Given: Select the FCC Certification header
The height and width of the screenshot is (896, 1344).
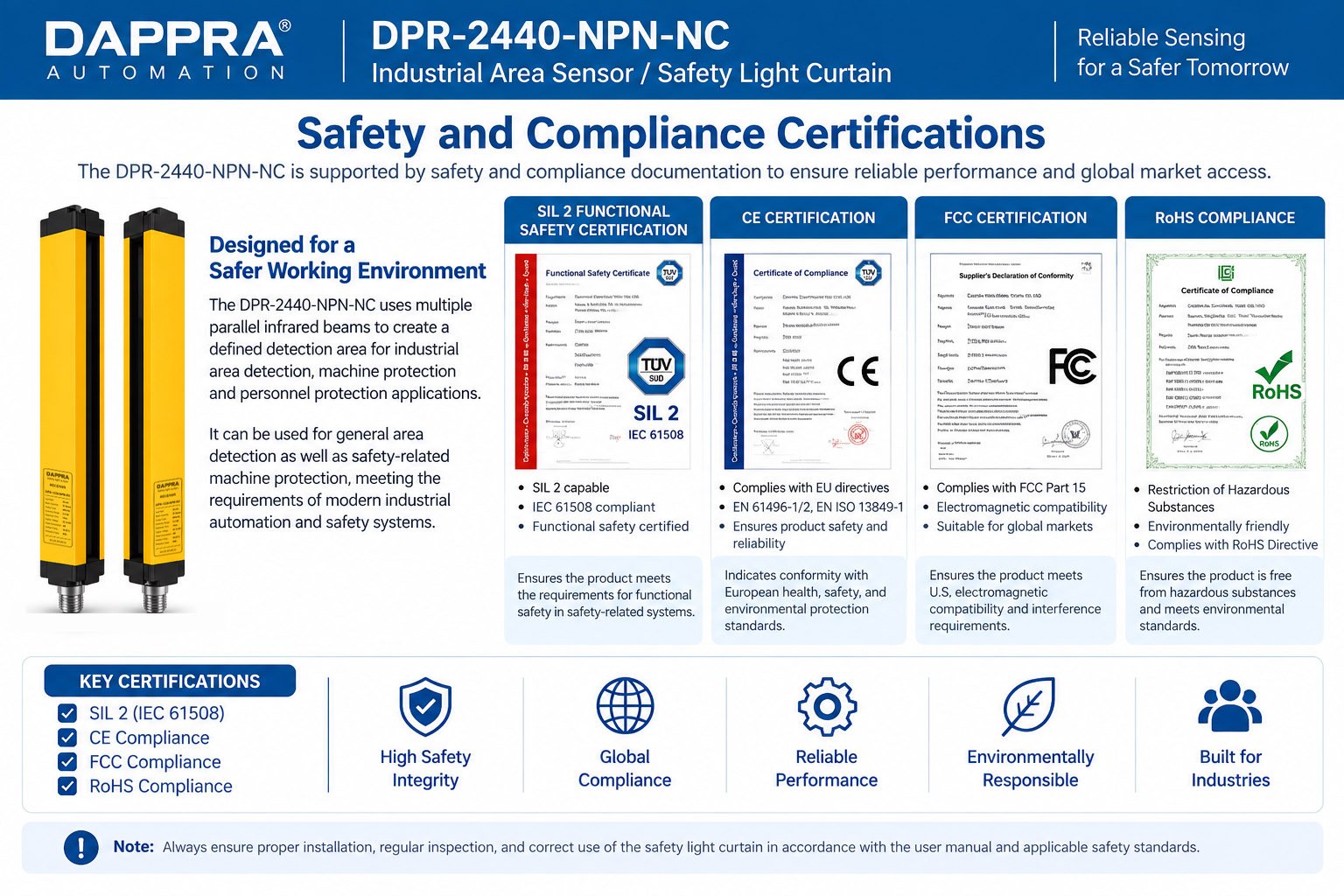Looking at the screenshot, I should [x=1015, y=218].
